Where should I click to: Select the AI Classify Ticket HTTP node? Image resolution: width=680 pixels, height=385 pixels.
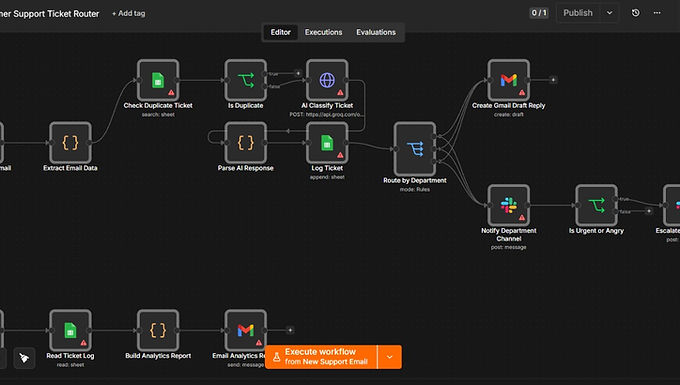327,80
